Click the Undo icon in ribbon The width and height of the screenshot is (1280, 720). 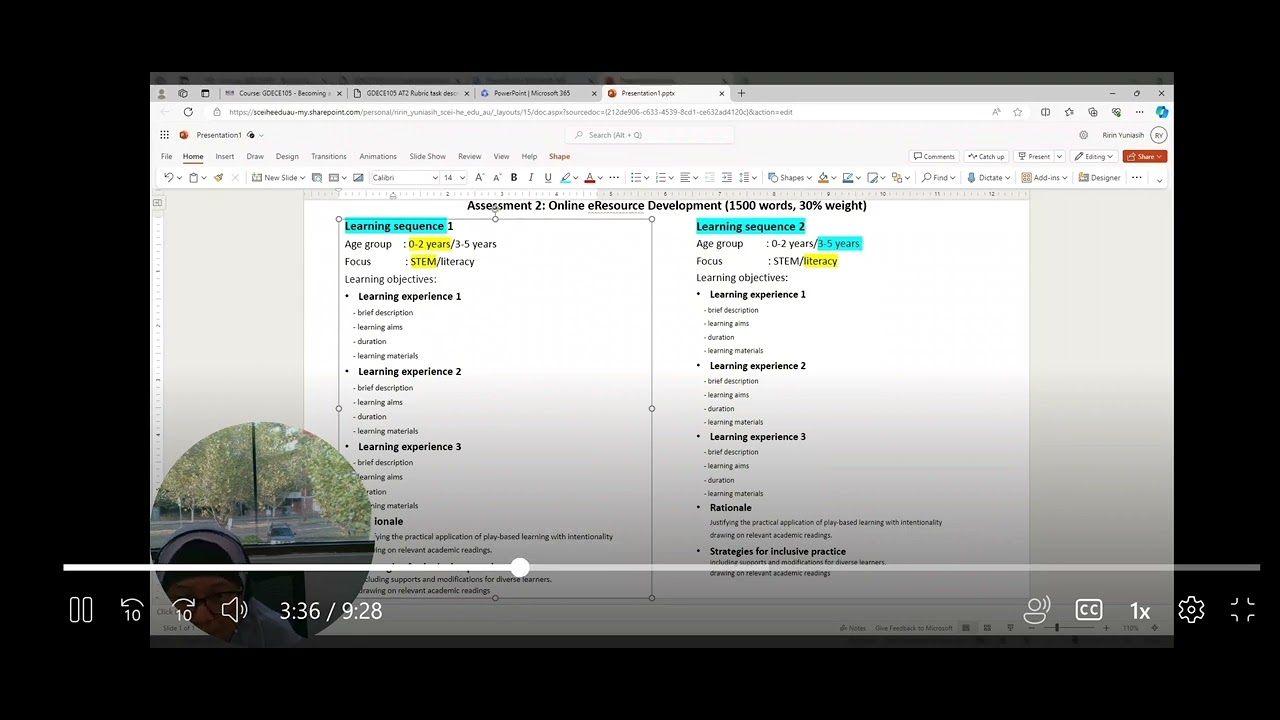(168, 177)
